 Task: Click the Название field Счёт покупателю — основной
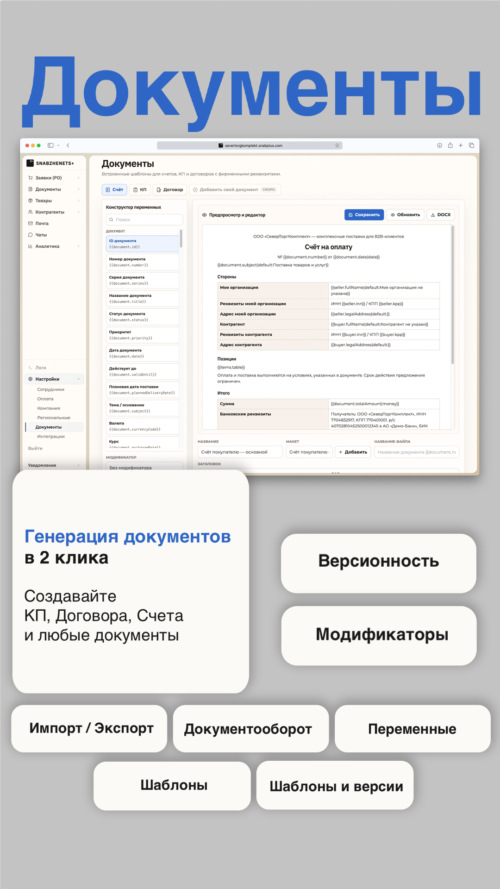pos(240,452)
